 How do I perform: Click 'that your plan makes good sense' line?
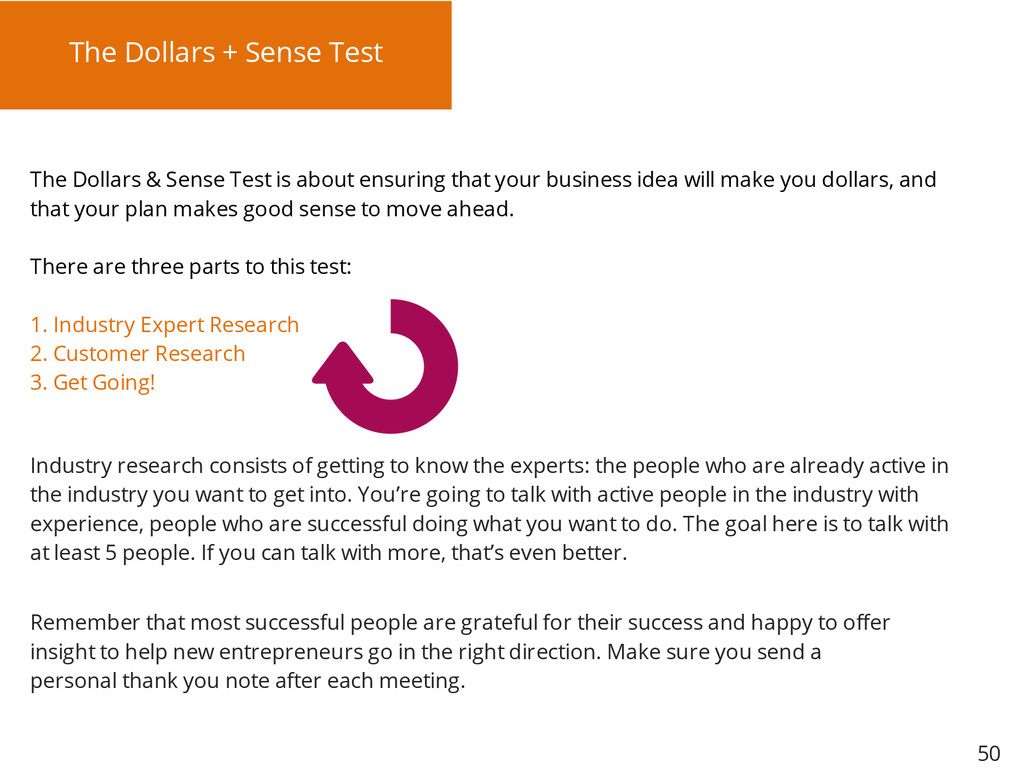[x=272, y=209]
